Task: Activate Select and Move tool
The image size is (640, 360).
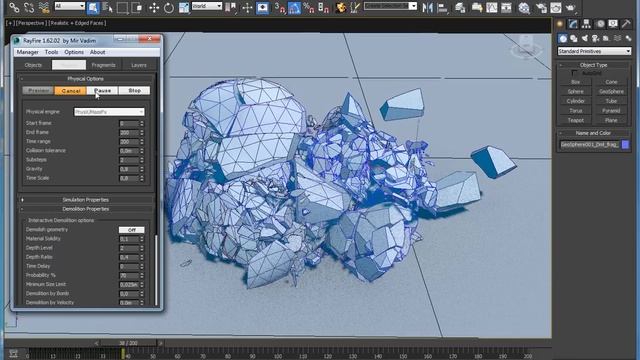Action: [154, 7]
